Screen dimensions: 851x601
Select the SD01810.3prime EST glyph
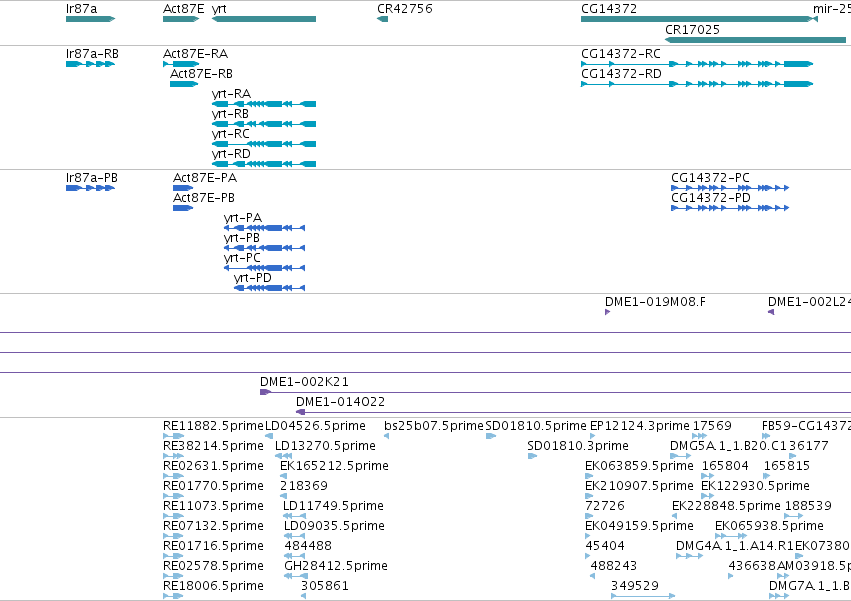532,456
